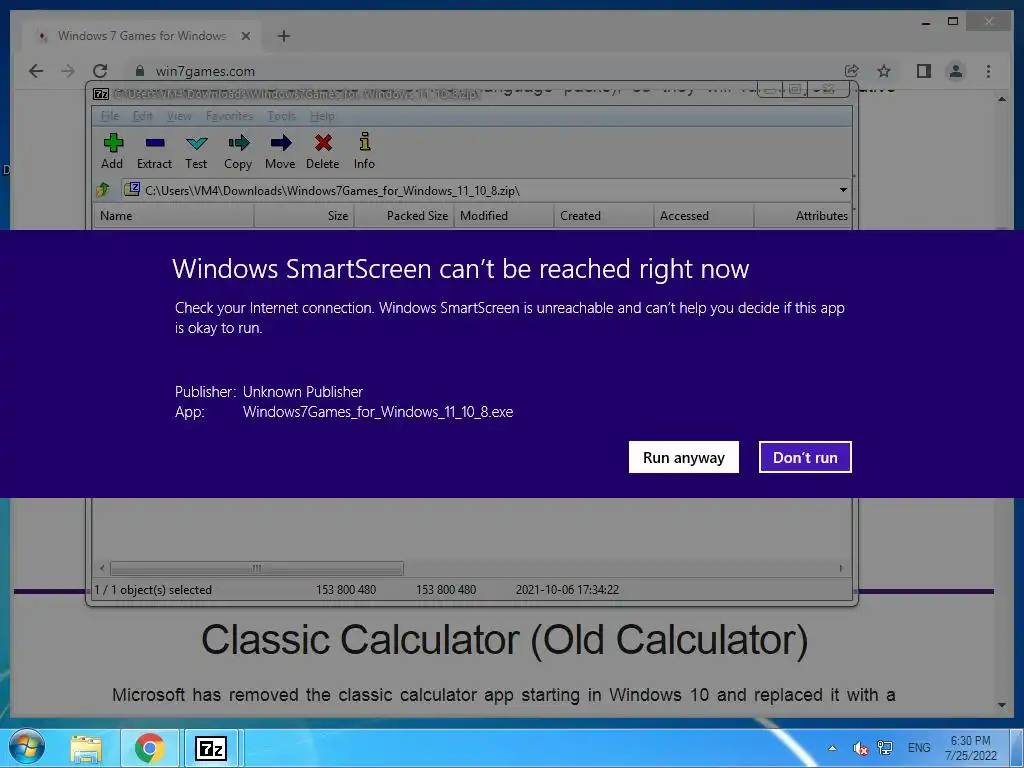Click the padlock site info icon
The height and width of the screenshot is (768, 1024).
[139, 71]
